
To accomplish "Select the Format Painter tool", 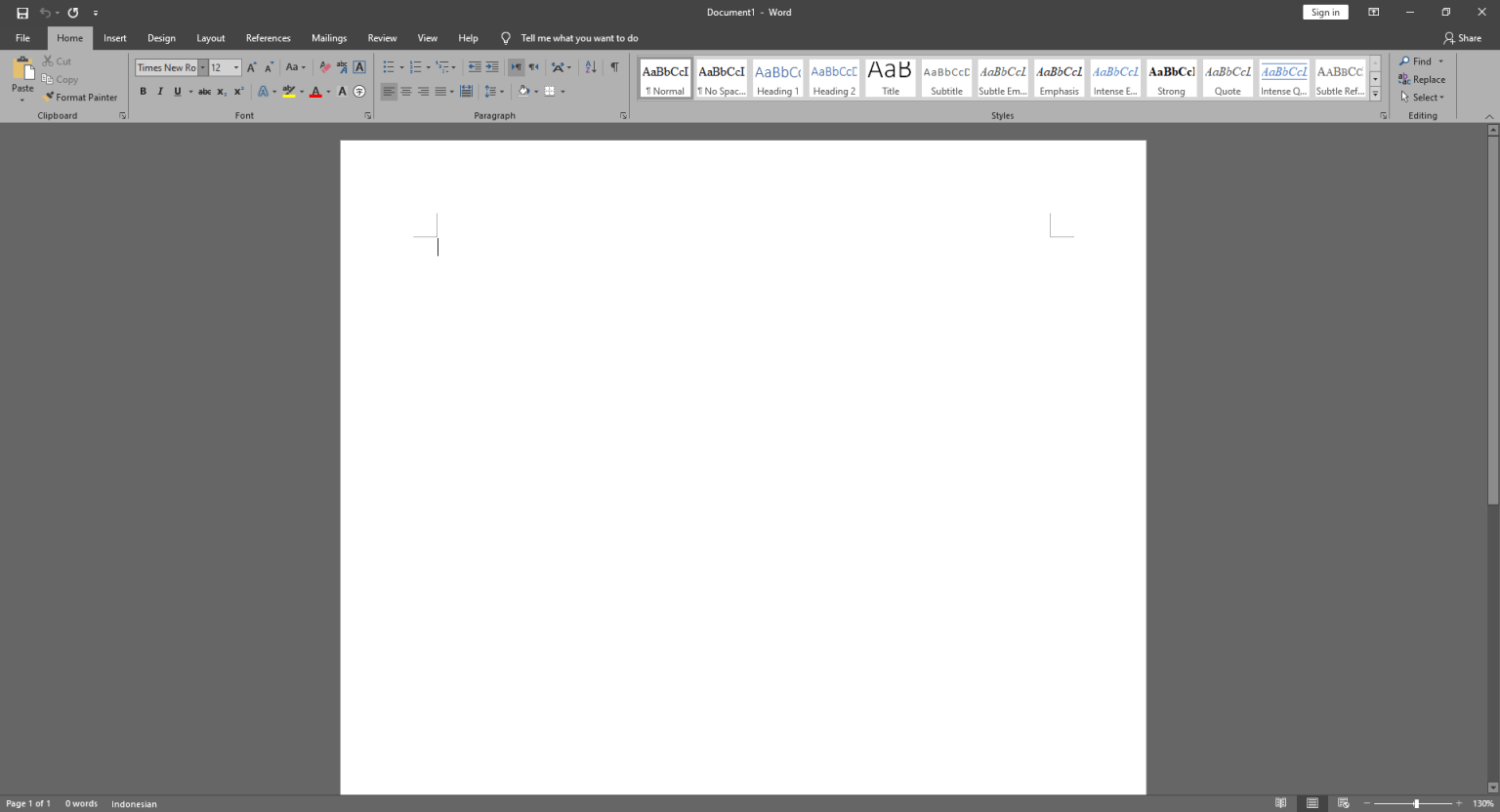I will coord(80,98).
